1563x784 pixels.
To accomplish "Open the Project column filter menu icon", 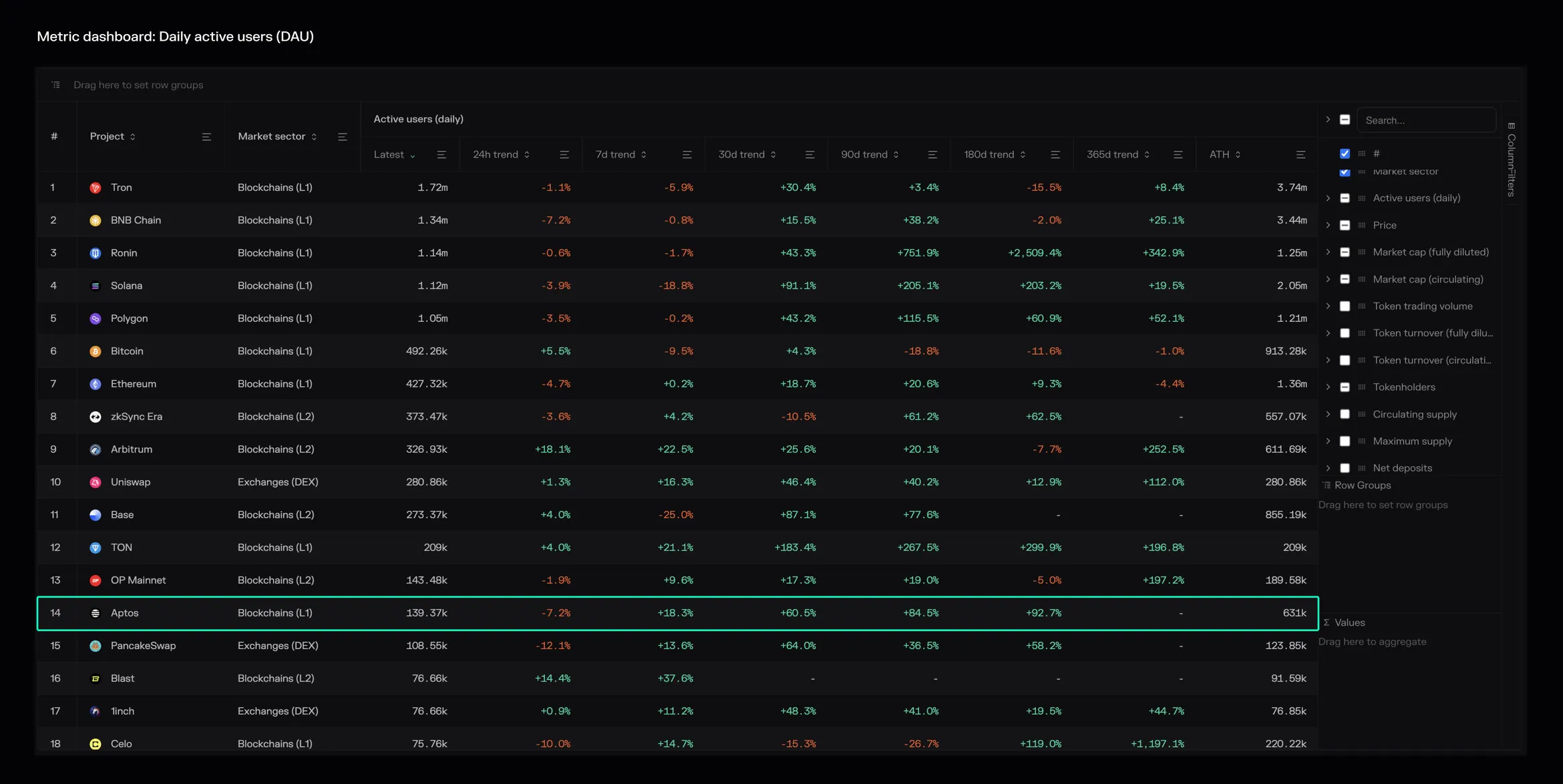I will pyautogui.click(x=206, y=136).
